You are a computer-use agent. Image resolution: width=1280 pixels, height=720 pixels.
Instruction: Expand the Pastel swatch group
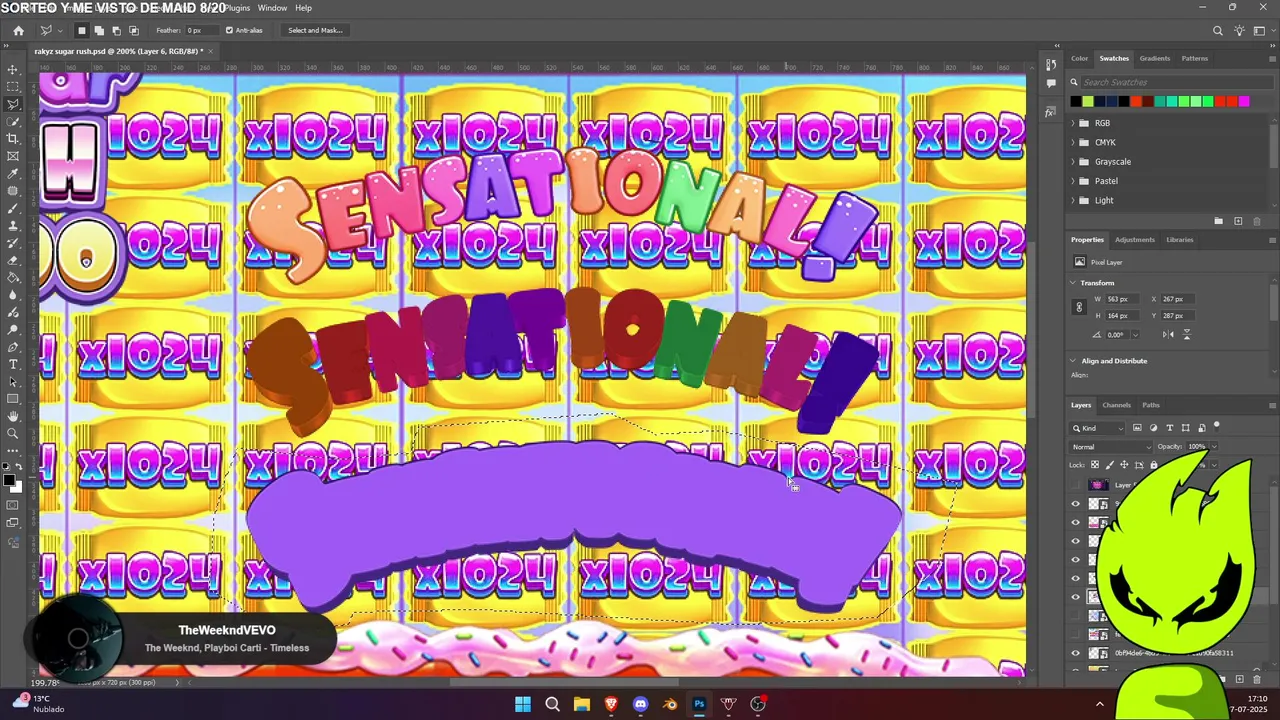[x=1072, y=181]
